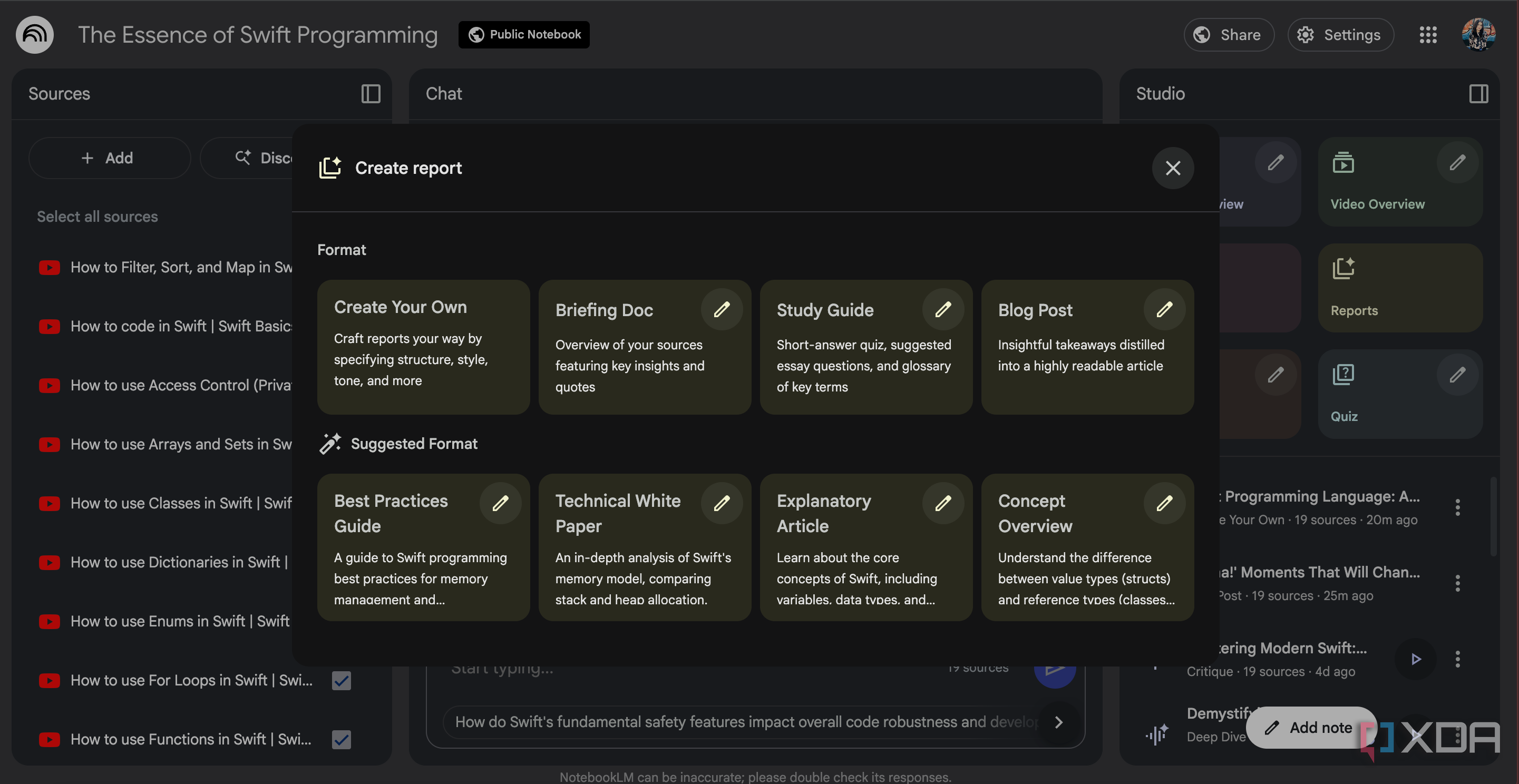
Task: Open the Google apps grid icon
Action: click(1428, 35)
